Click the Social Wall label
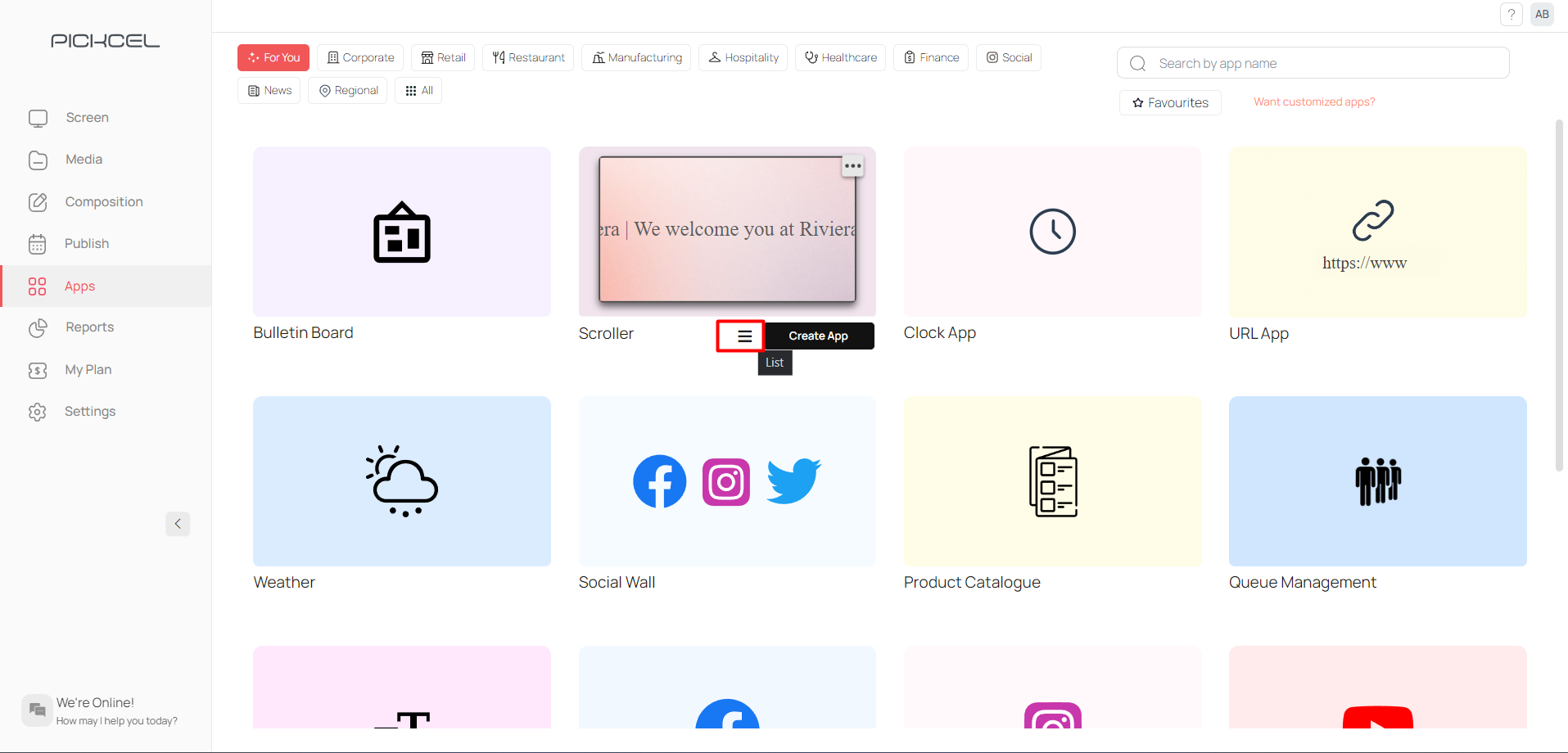The height and width of the screenshot is (753, 1568). pos(617,582)
